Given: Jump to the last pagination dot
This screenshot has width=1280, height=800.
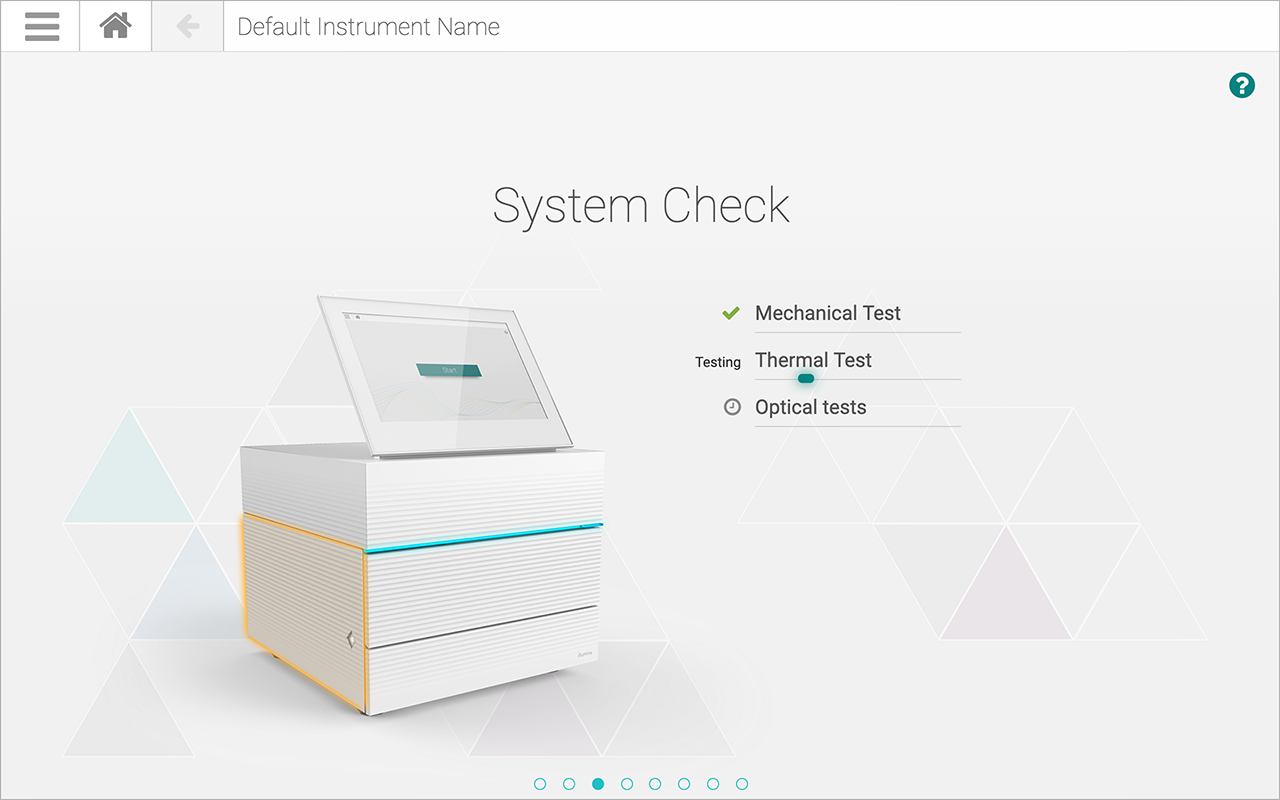Looking at the screenshot, I should 742,784.
